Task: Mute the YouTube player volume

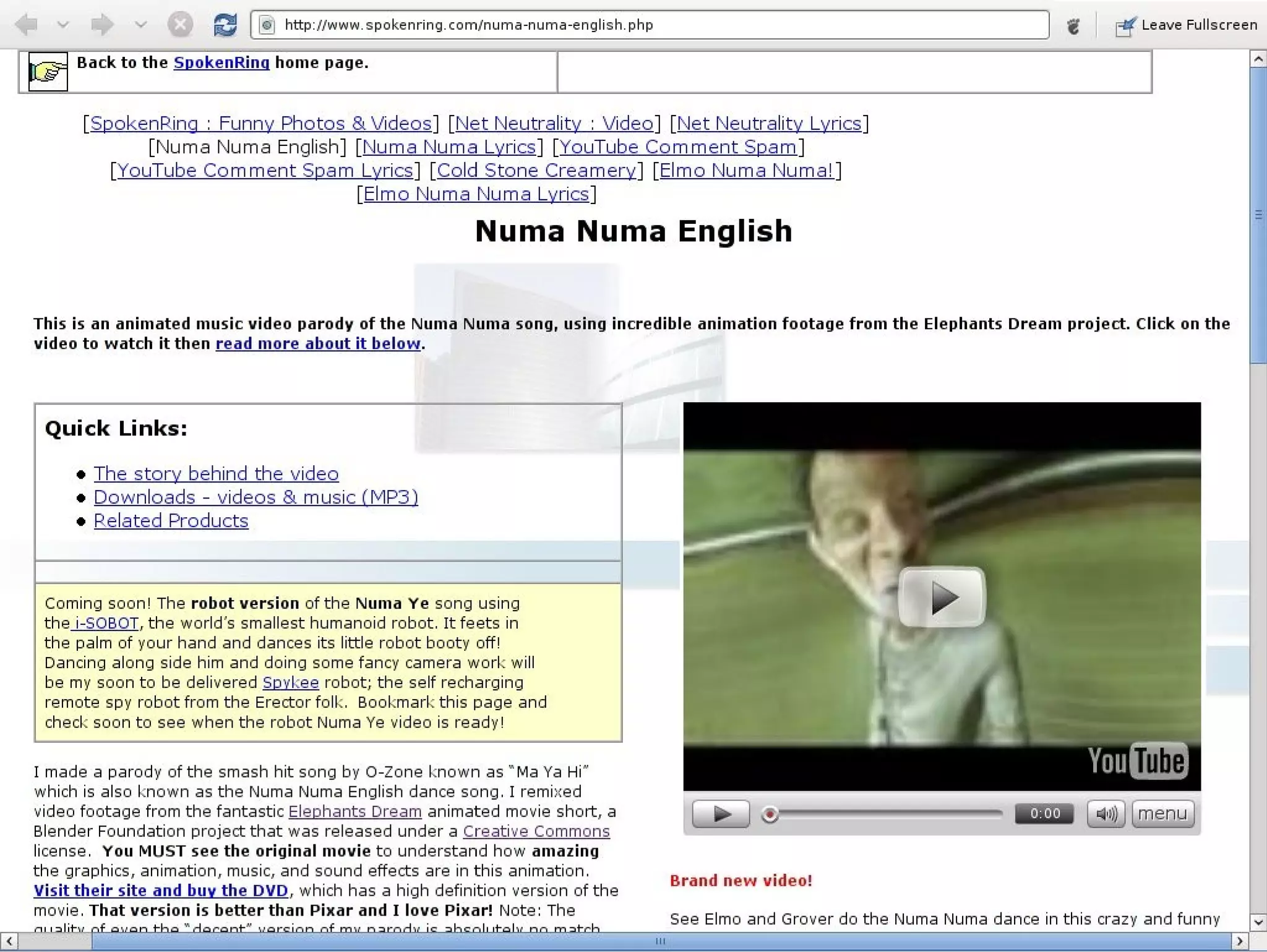Action: pyautogui.click(x=1106, y=813)
